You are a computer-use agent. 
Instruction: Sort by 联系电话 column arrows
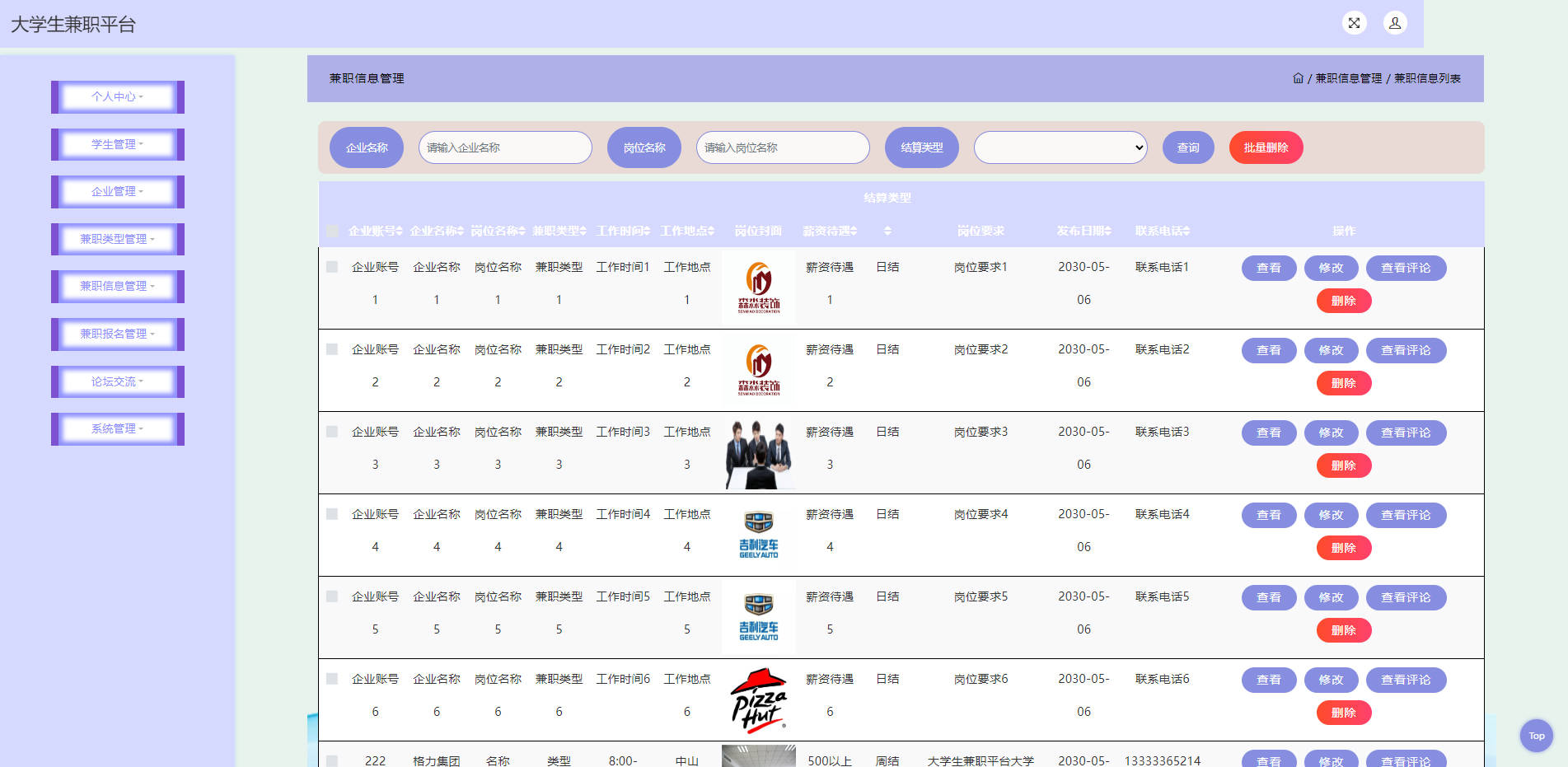point(1186,232)
